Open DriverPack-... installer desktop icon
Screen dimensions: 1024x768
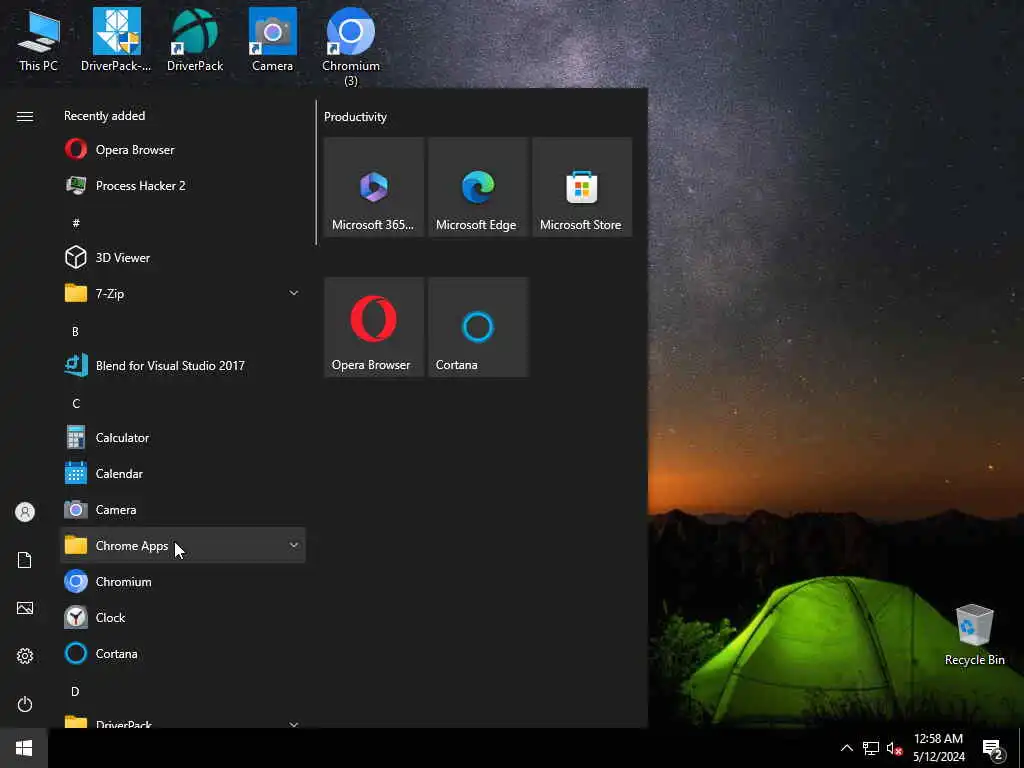coord(116,40)
